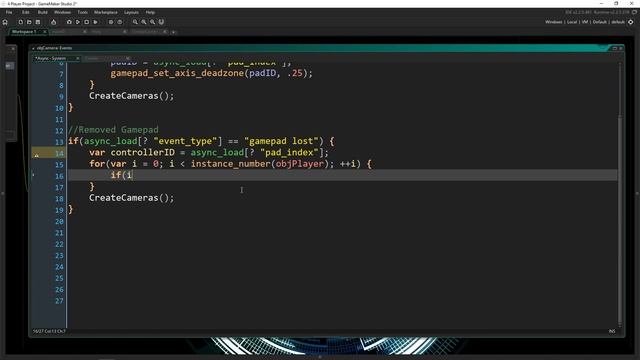
Task: Open the feedback speech bubble icon
Action: [635, 12]
